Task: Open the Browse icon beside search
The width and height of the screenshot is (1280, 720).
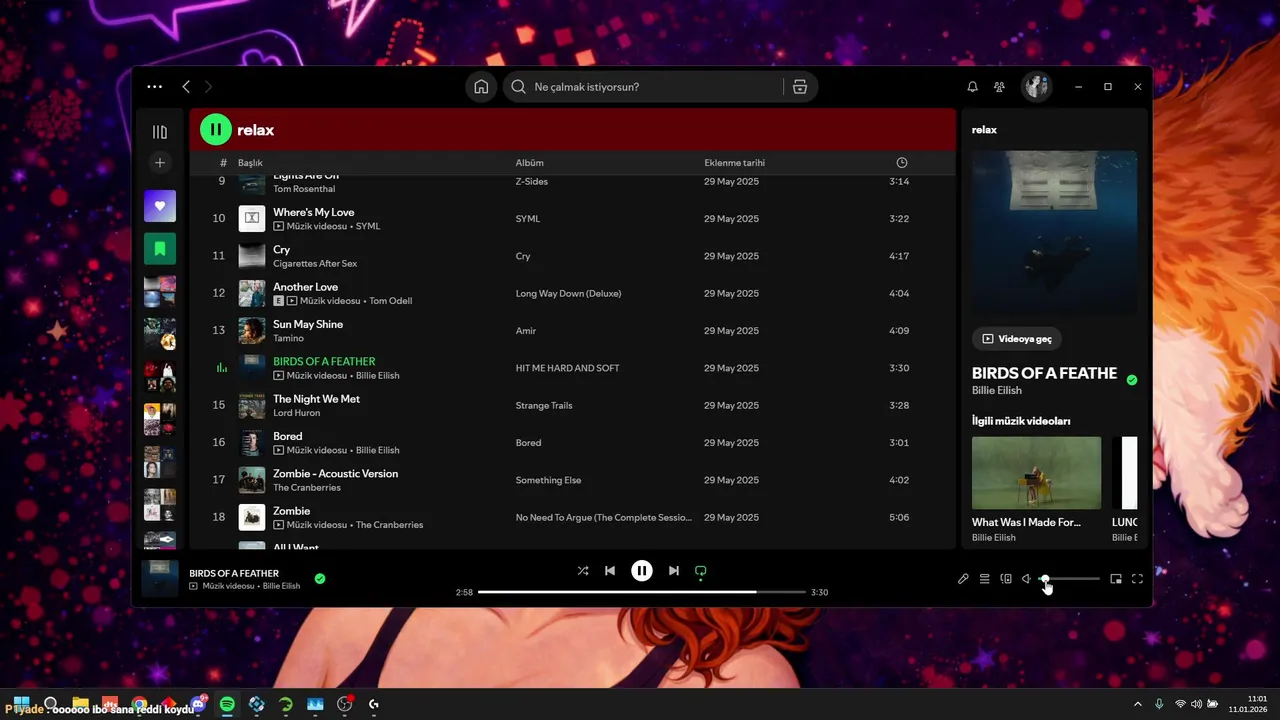Action: point(800,87)
